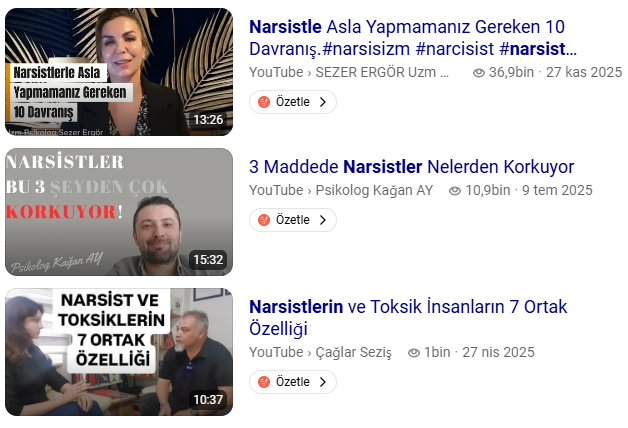The image size is (628, 428).
Task: Play the Sezer Ergör video thumbnail
Action: point(119,72)
